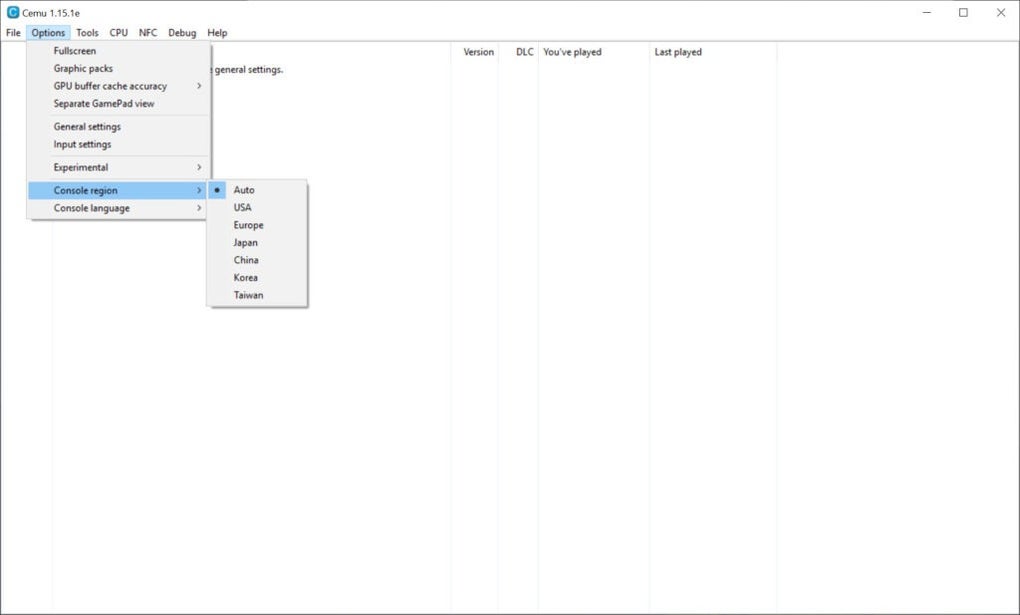
Task: Expand the Experimental submenu
Action: [x=119, y=167]
